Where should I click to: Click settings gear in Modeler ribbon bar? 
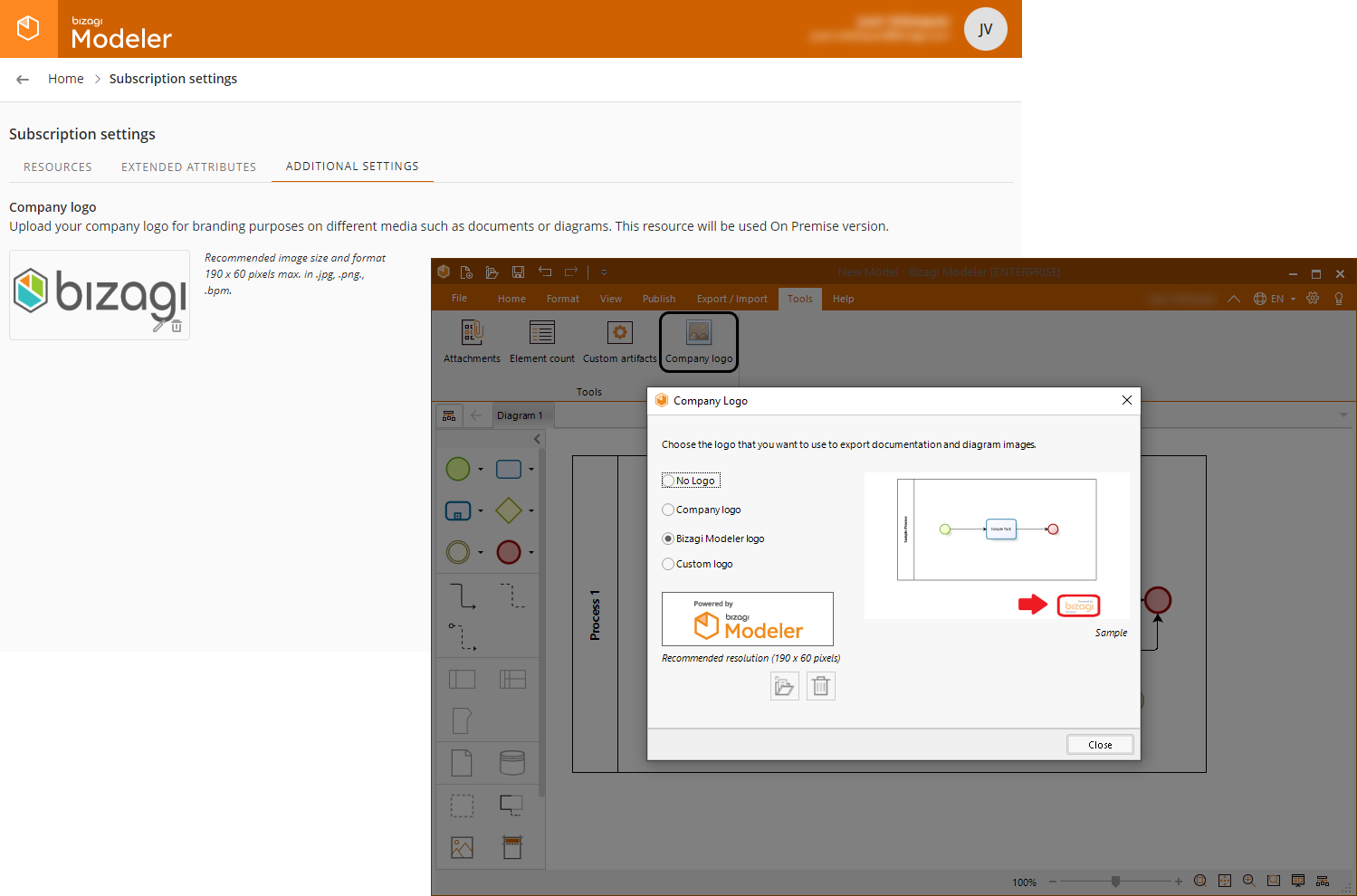coord(1313,299)
